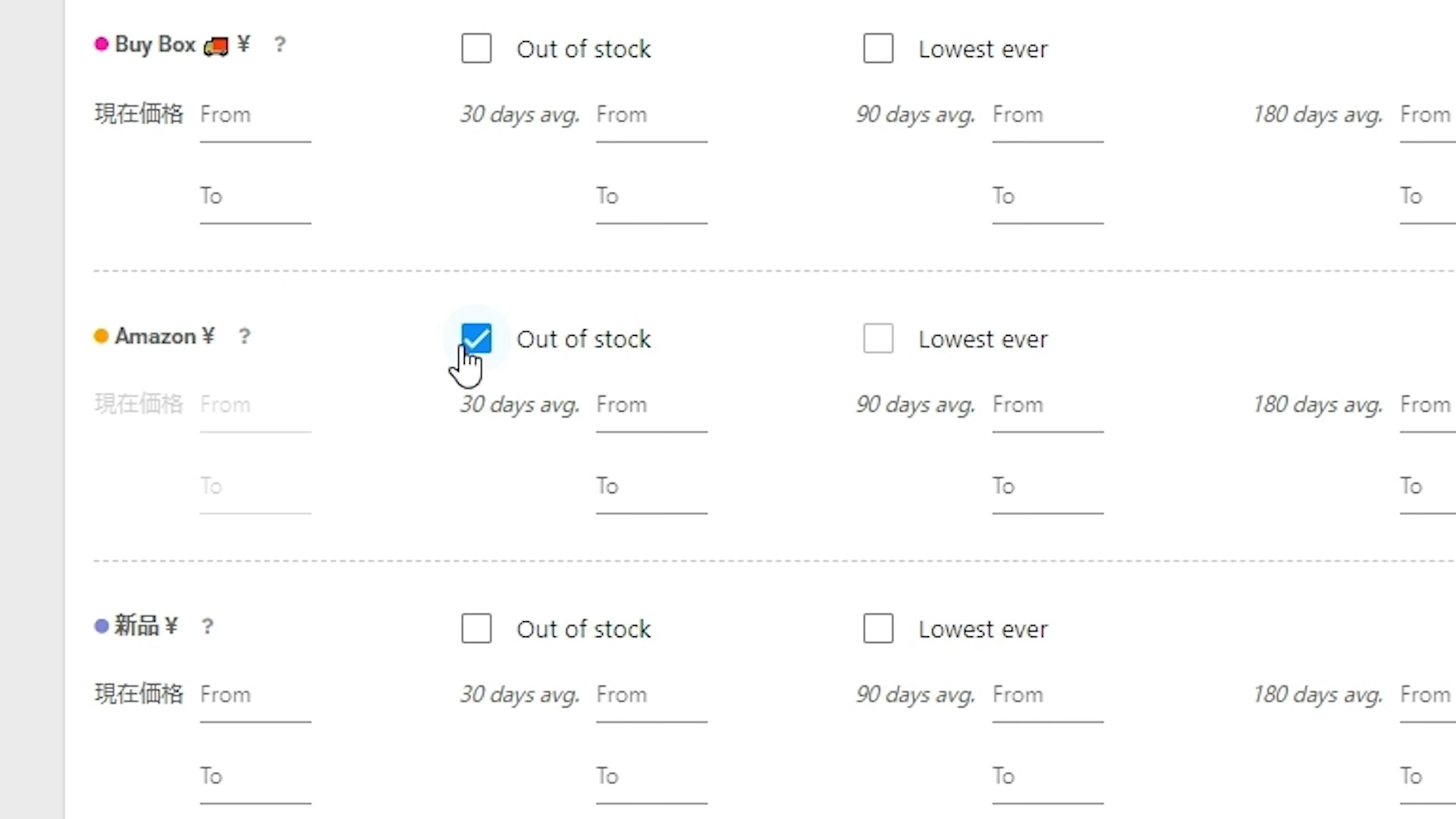The image size is (1456, 819).
Task: Focus Amazon 30 days avg. From field
Action: pos(651,406)
